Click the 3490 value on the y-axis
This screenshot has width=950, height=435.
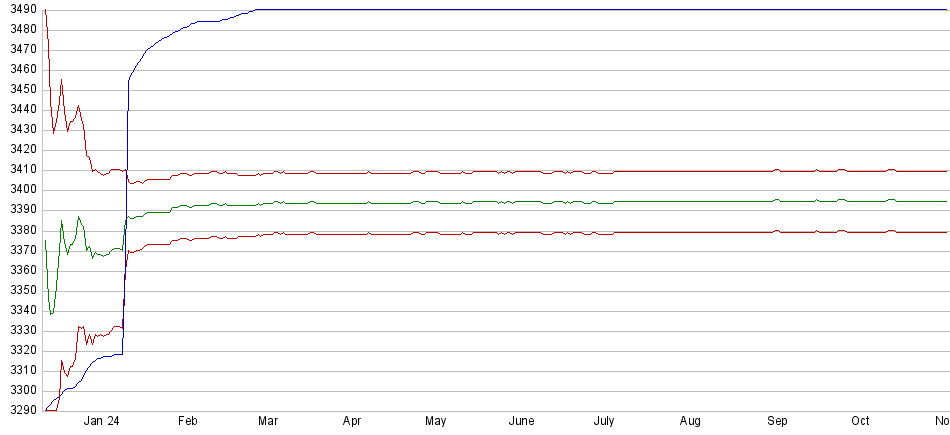(19, 9)
